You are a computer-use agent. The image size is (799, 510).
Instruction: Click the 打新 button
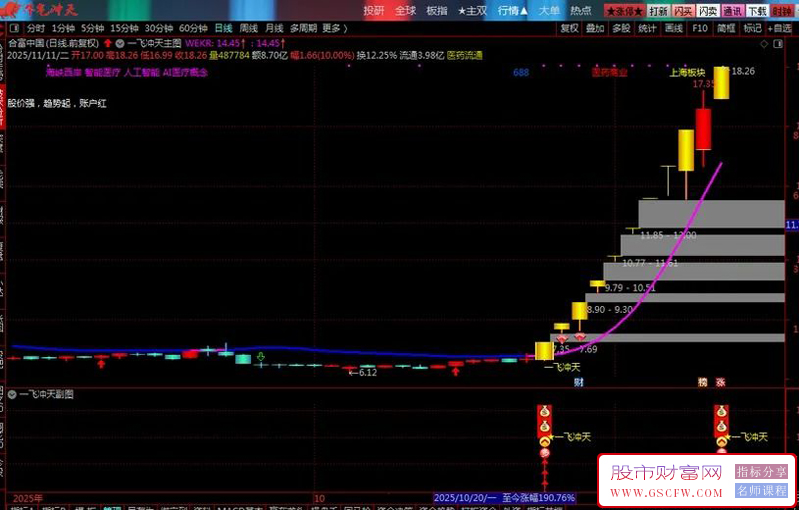click(659, 11)
